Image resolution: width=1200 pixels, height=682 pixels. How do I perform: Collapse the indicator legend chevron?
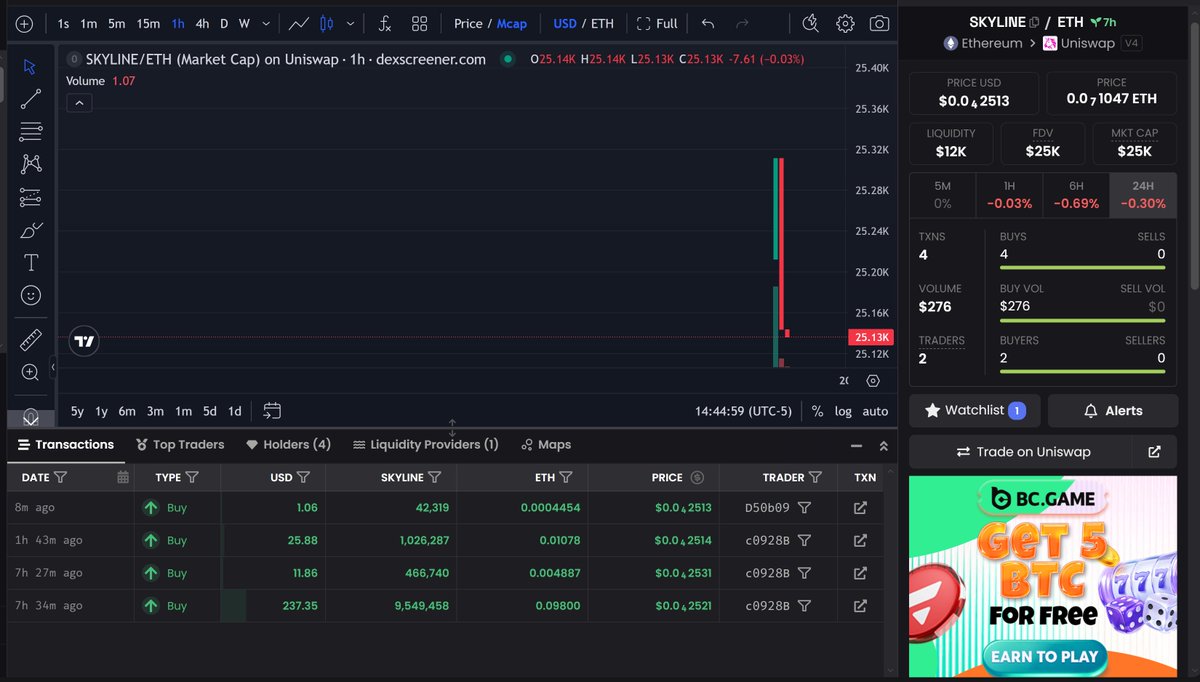click(79, 102)
